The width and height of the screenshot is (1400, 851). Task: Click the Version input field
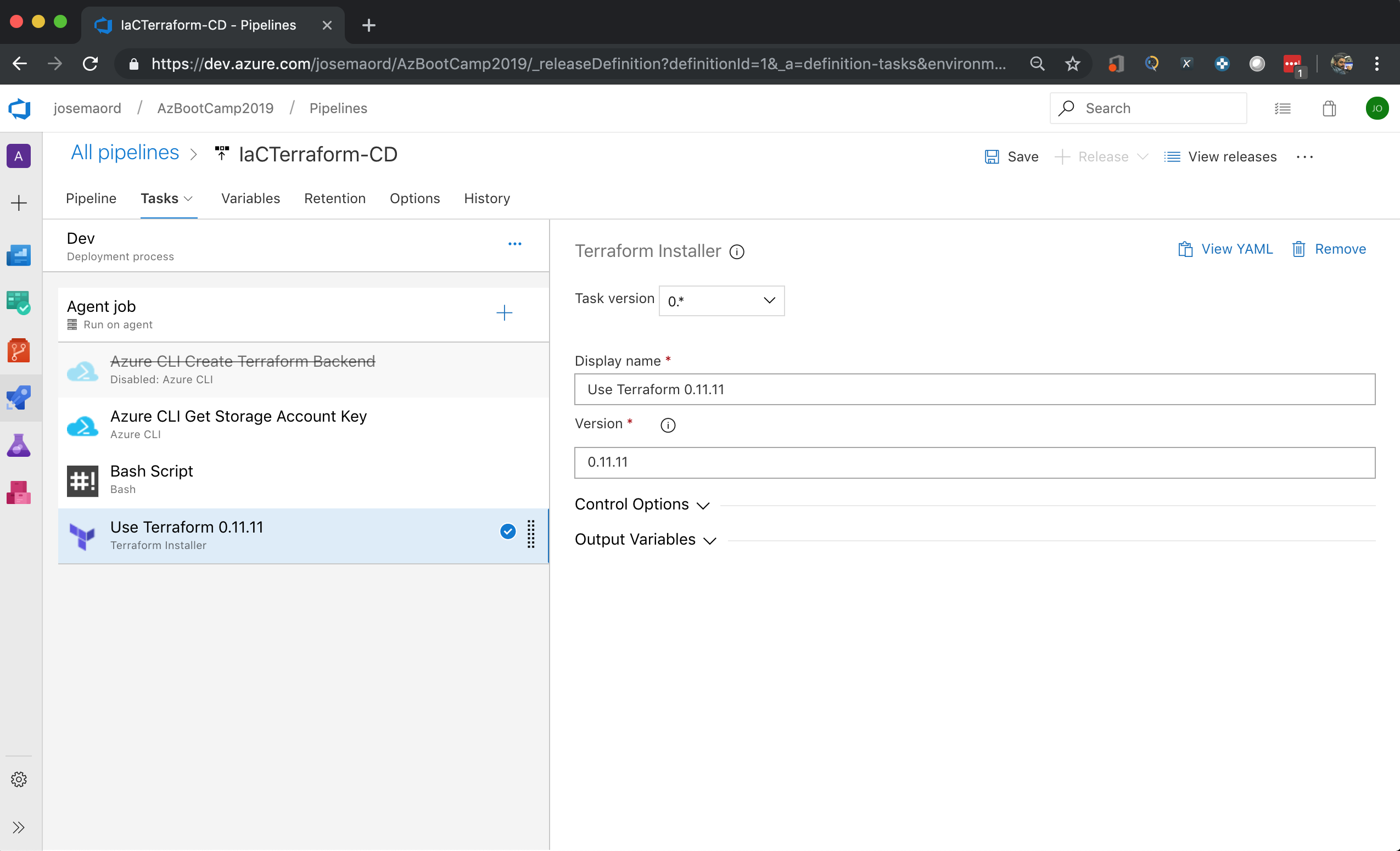tap(975, 462)
